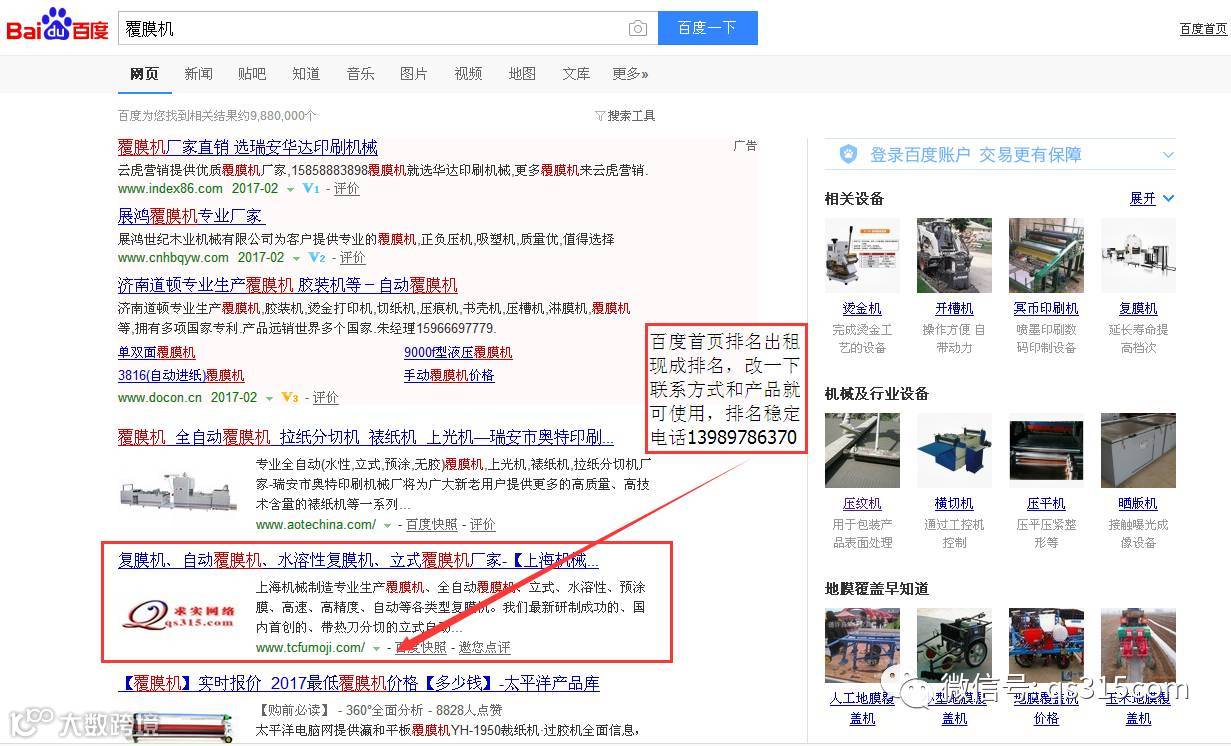
Task: Open the 横切机 link
Action: tap(954, 504)
